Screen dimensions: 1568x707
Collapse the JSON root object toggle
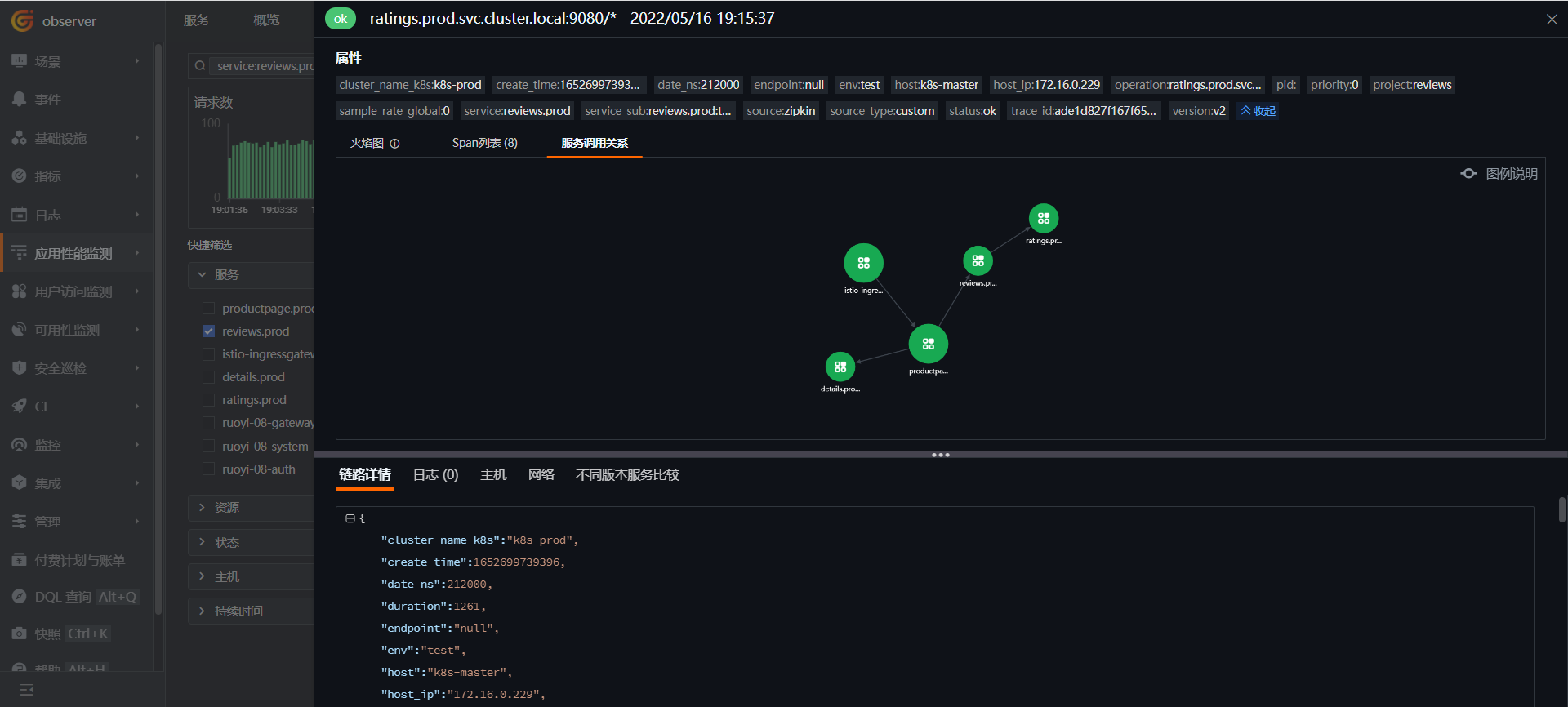coord(350,518)
